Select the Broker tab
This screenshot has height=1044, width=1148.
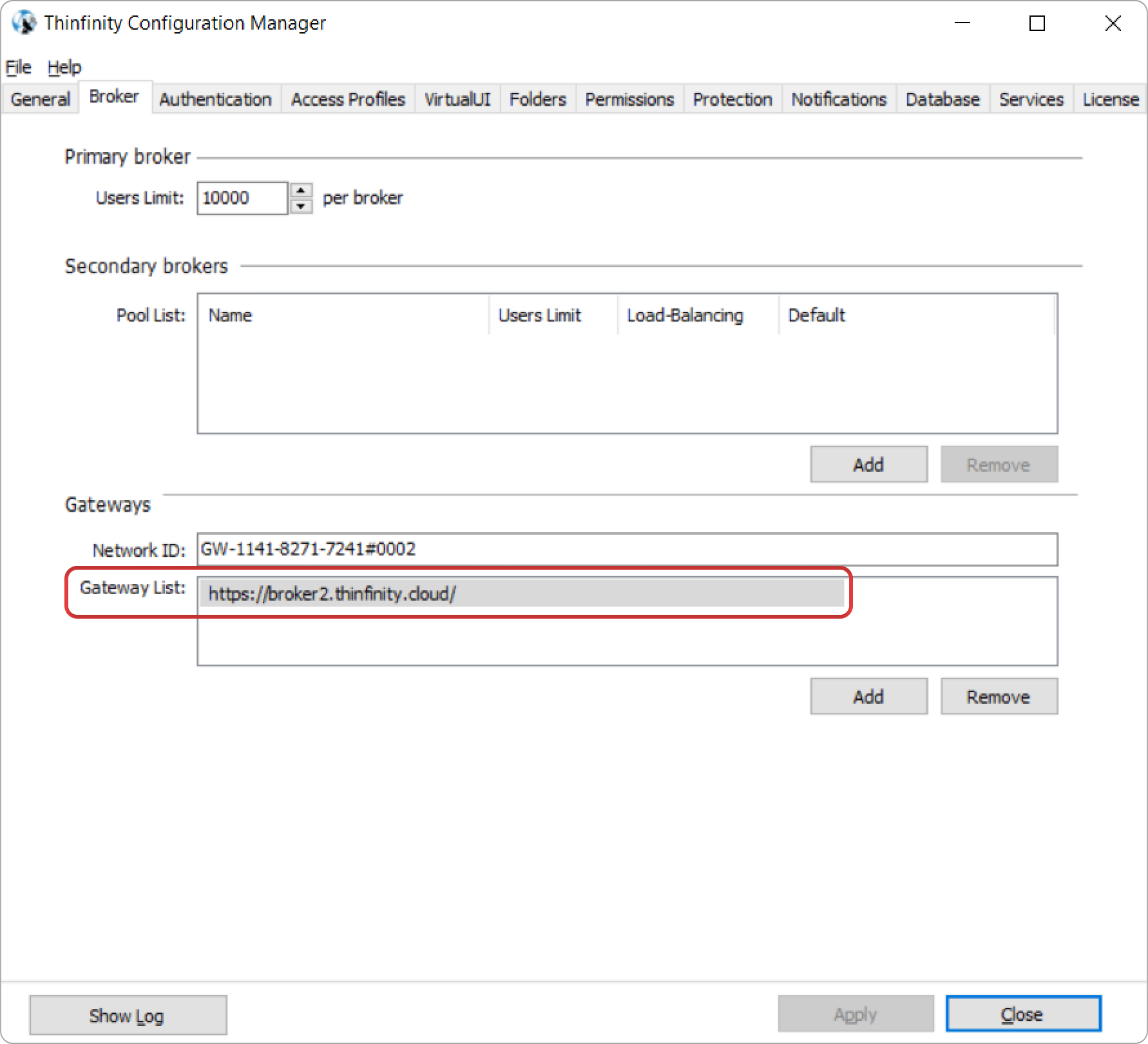click(x=114, y=97)
